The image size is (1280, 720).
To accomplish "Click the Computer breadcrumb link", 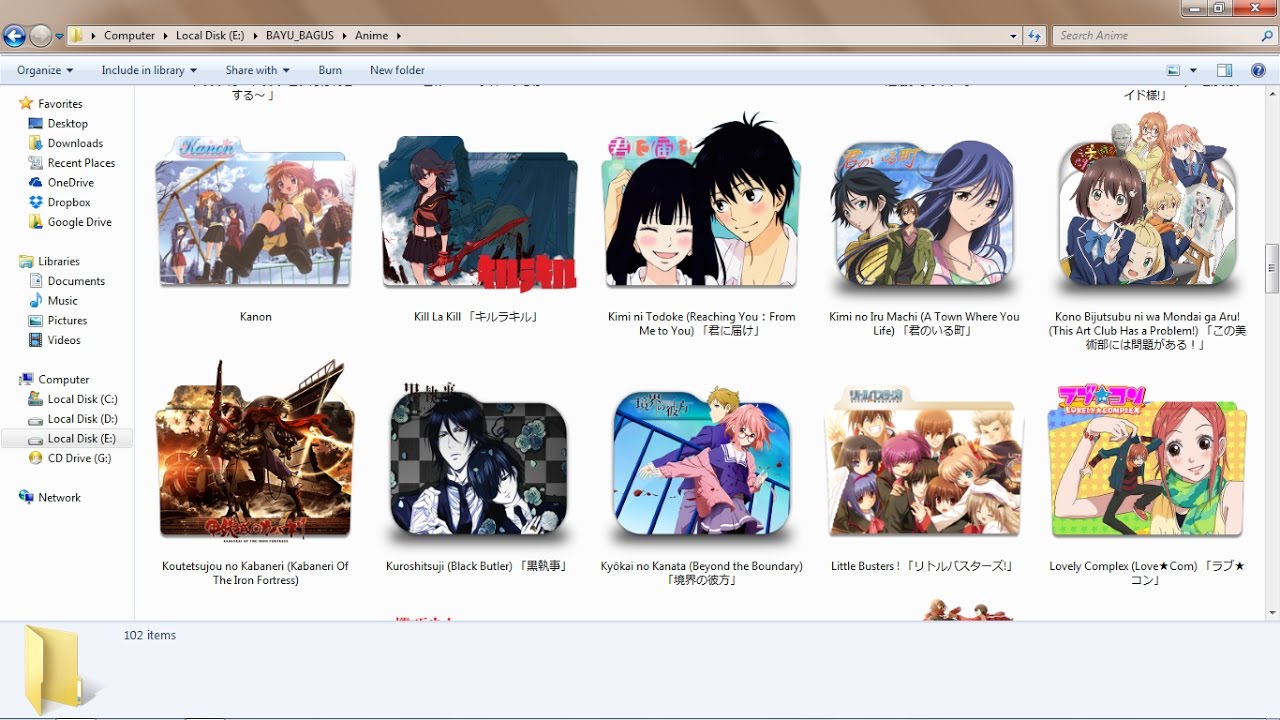I will coord(130,35).
